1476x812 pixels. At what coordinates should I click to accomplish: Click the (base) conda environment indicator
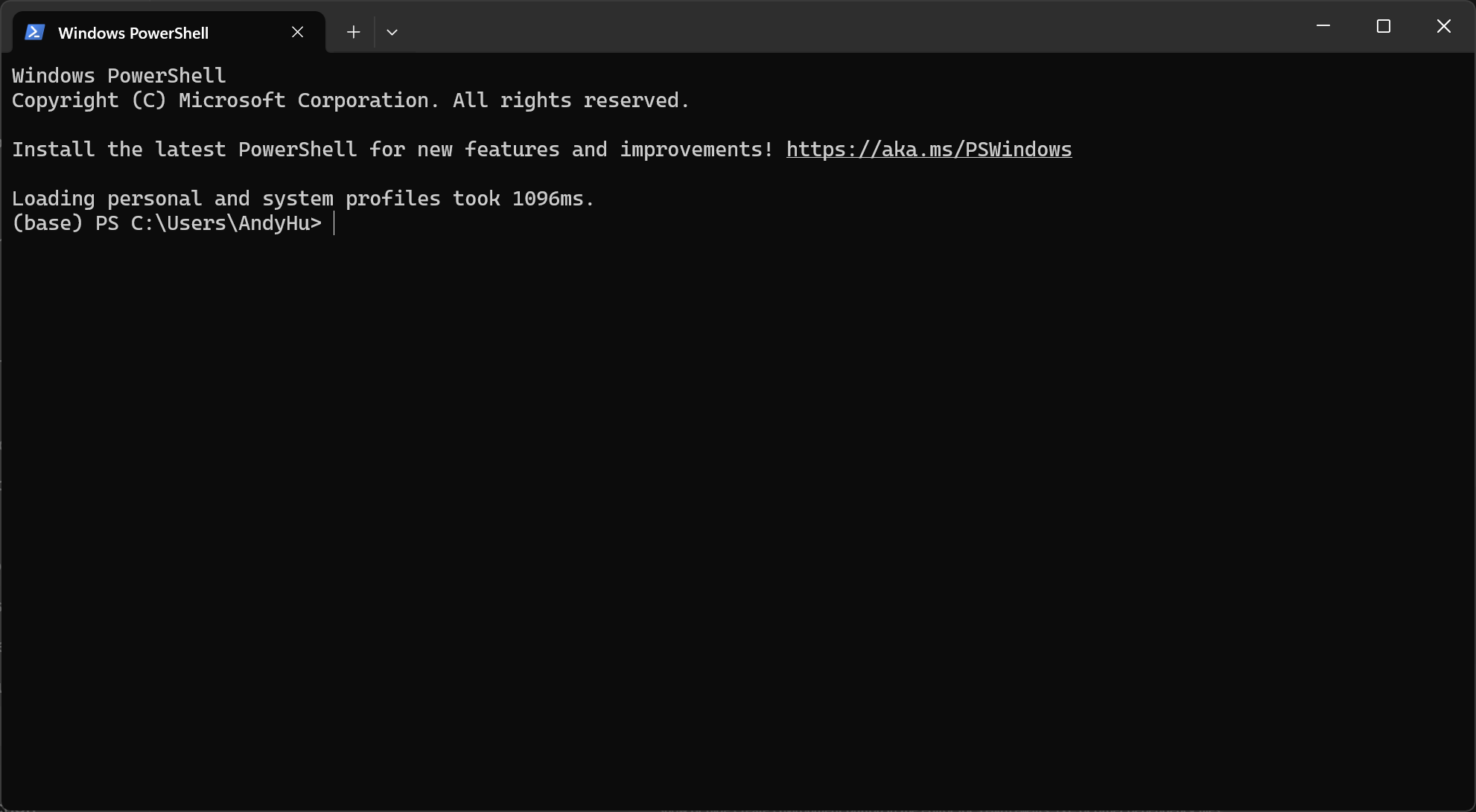click(48, 223)
